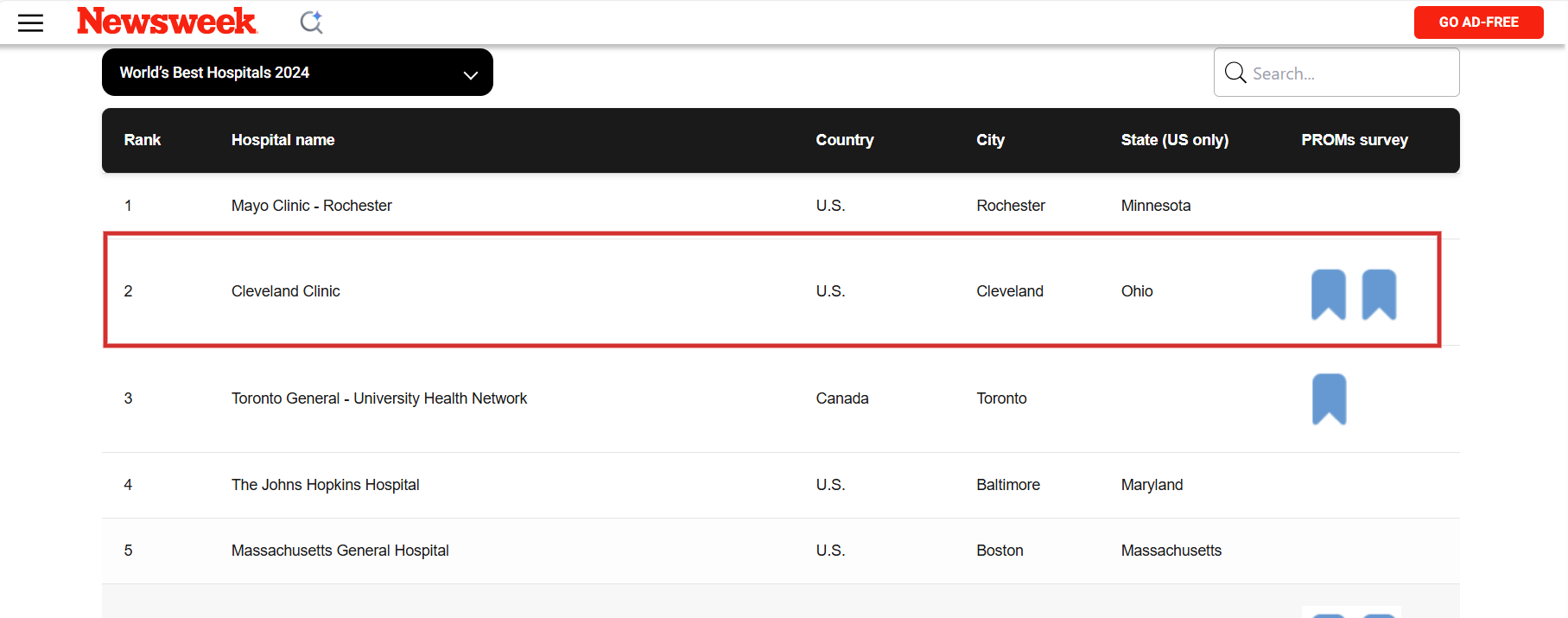Screen dimensions: 1568x618
Task: Open the hamburger navigation menu
Action: tap(30, 22)
